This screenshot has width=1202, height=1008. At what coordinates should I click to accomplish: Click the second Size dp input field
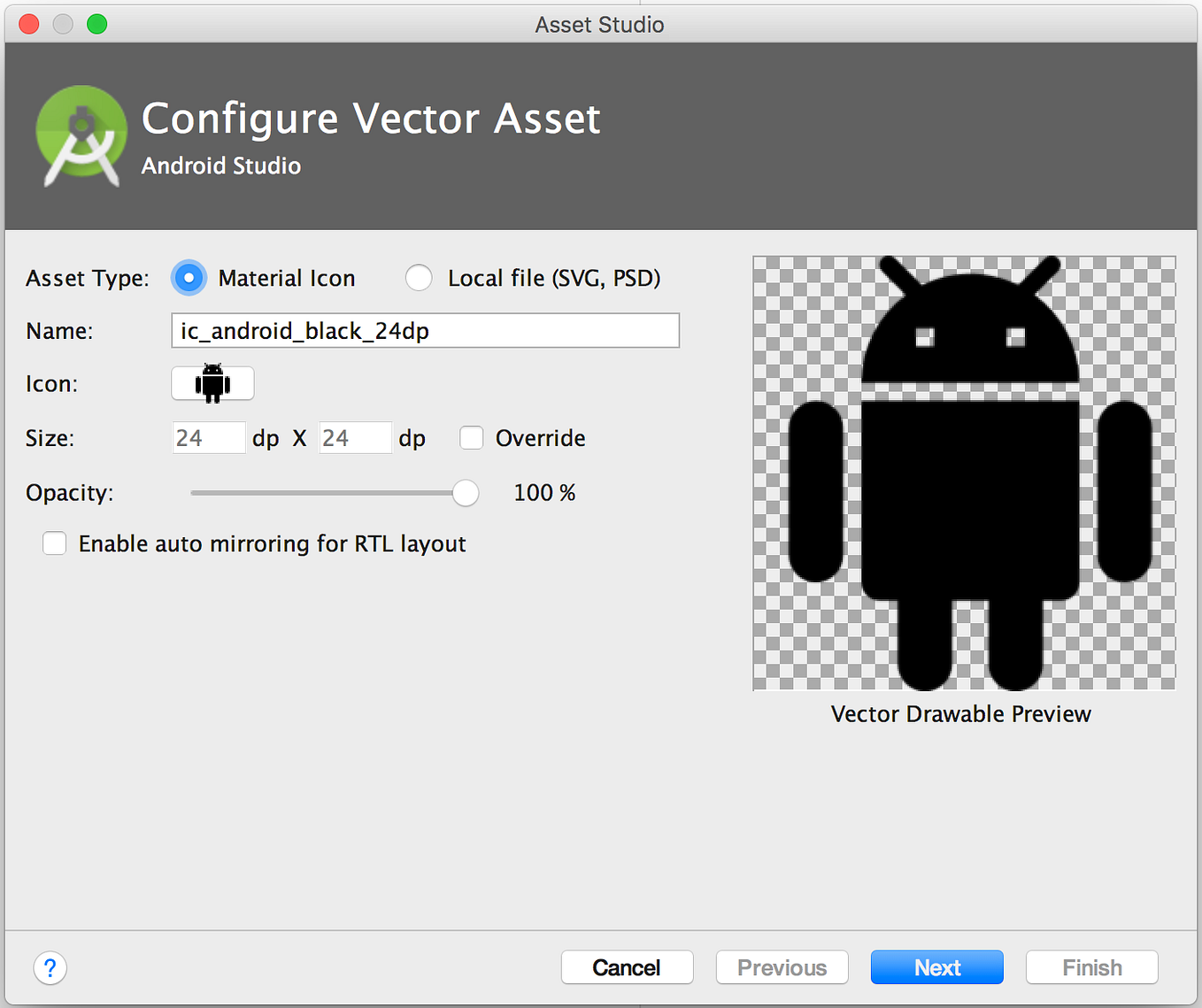tap(355, 437)
